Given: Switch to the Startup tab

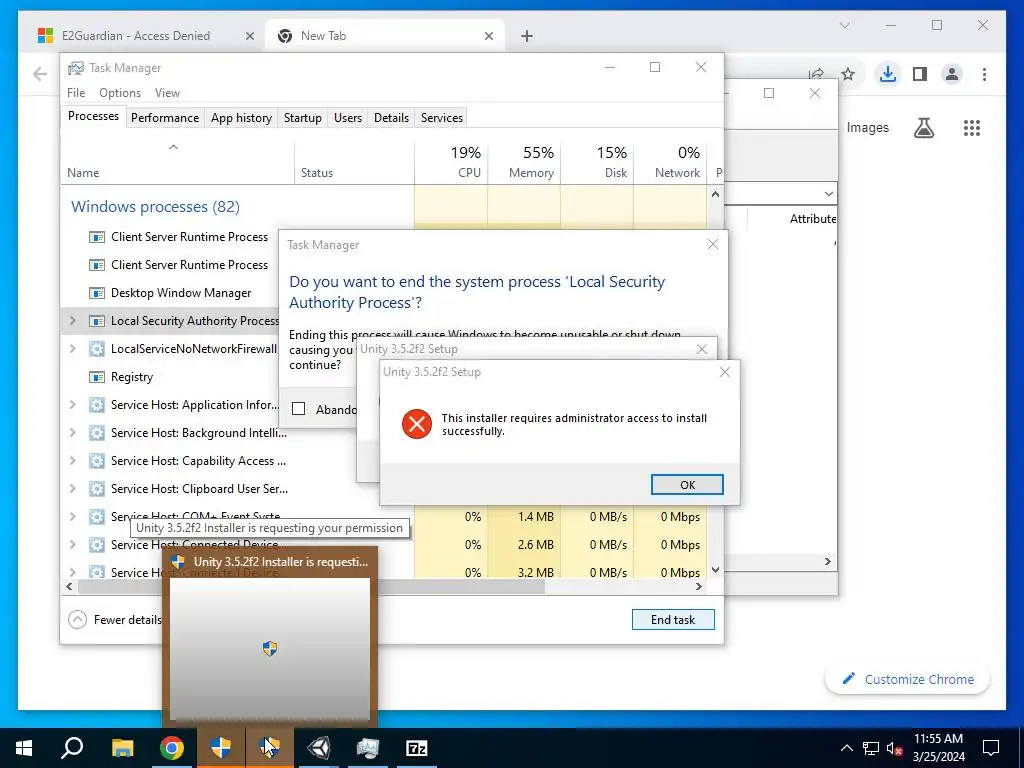Looking at the screenshot, I should pos(302,118).
